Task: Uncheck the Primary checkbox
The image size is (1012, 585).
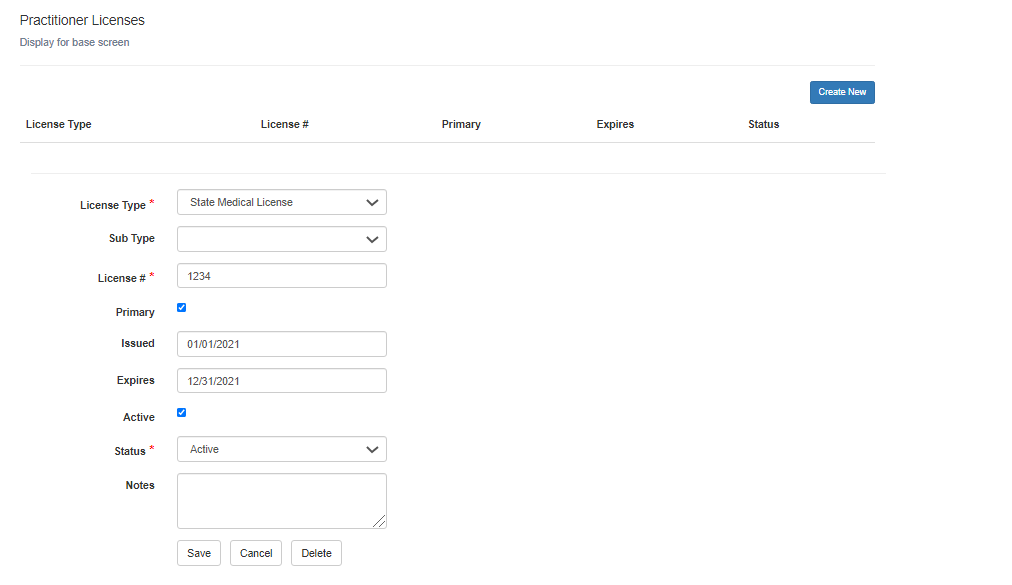Action: point(181,308)
